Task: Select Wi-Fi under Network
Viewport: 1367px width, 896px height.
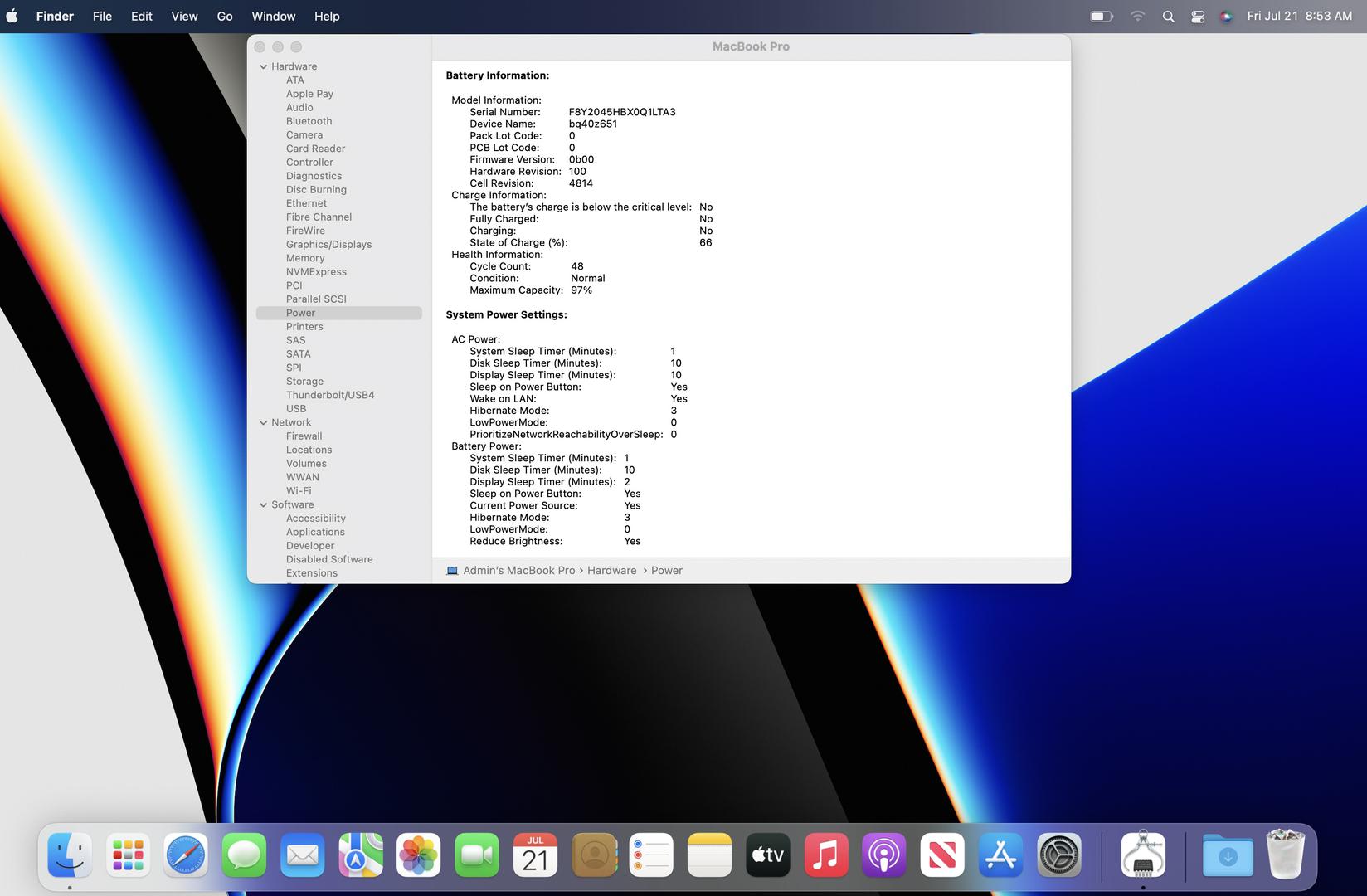Action: (x=299, y=491)
